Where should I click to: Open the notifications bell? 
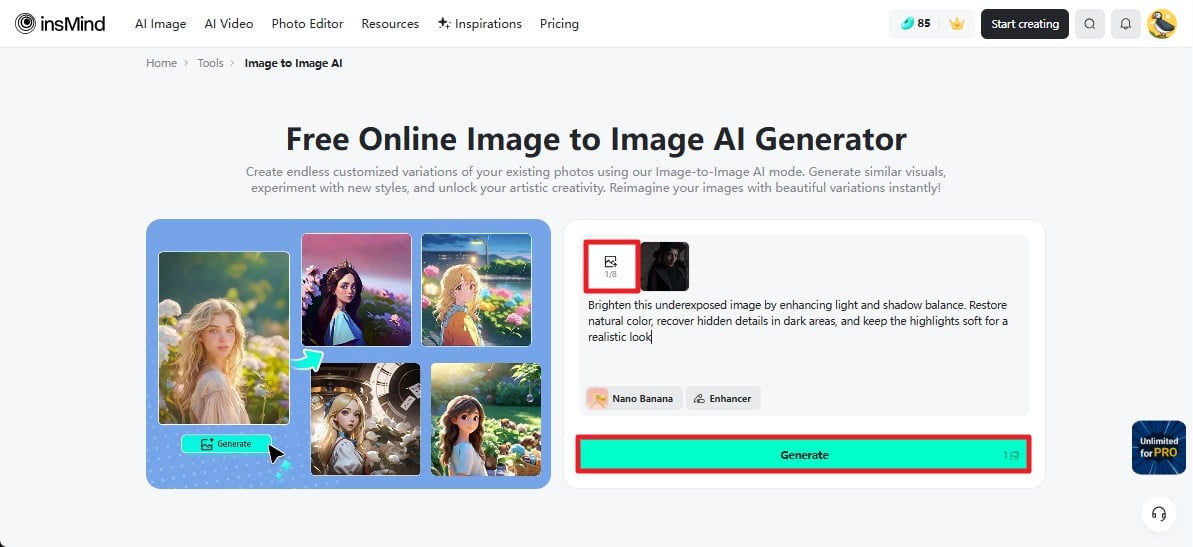pos(1125,24)
